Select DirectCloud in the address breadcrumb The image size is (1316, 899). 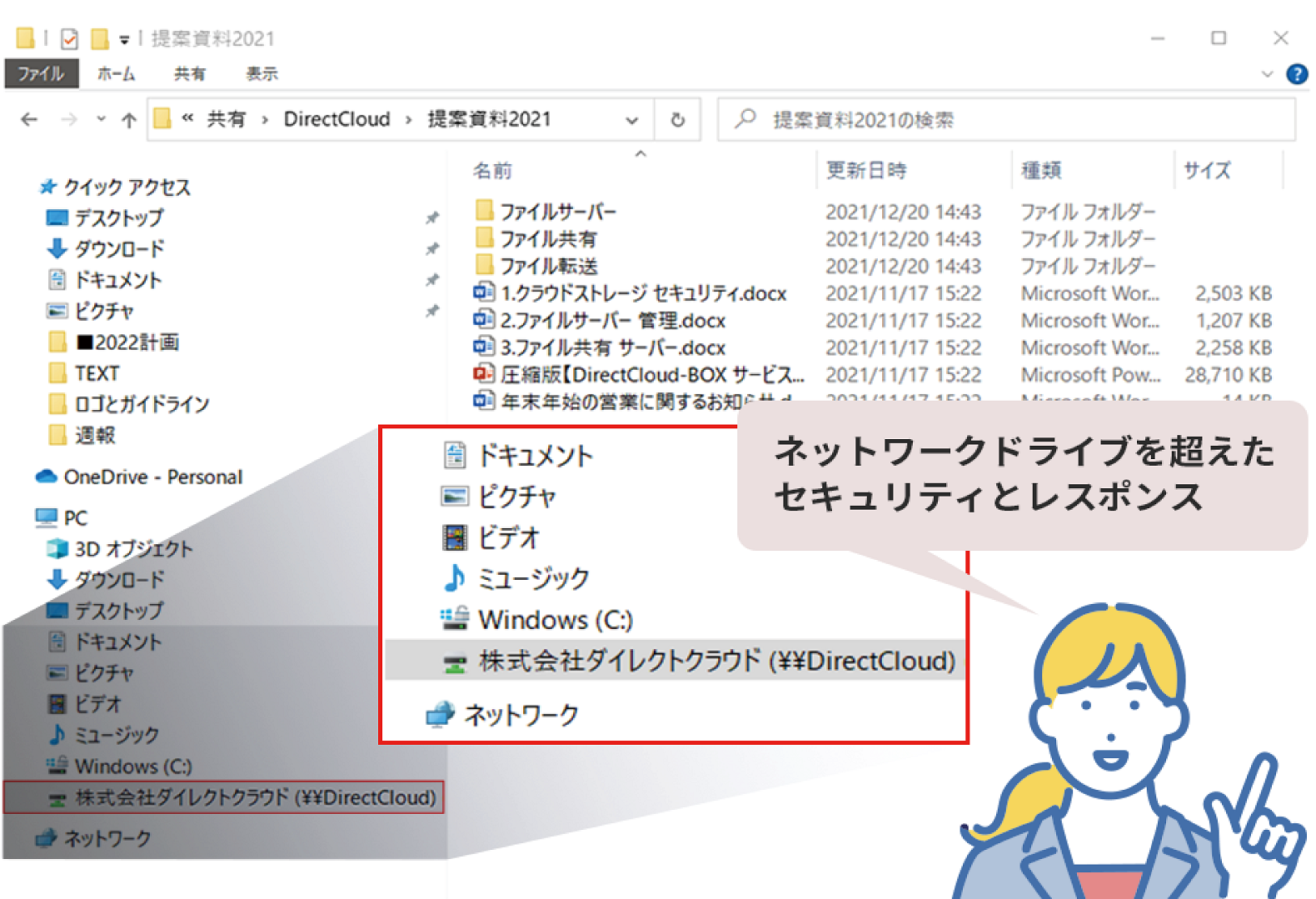tap(336, 119)
